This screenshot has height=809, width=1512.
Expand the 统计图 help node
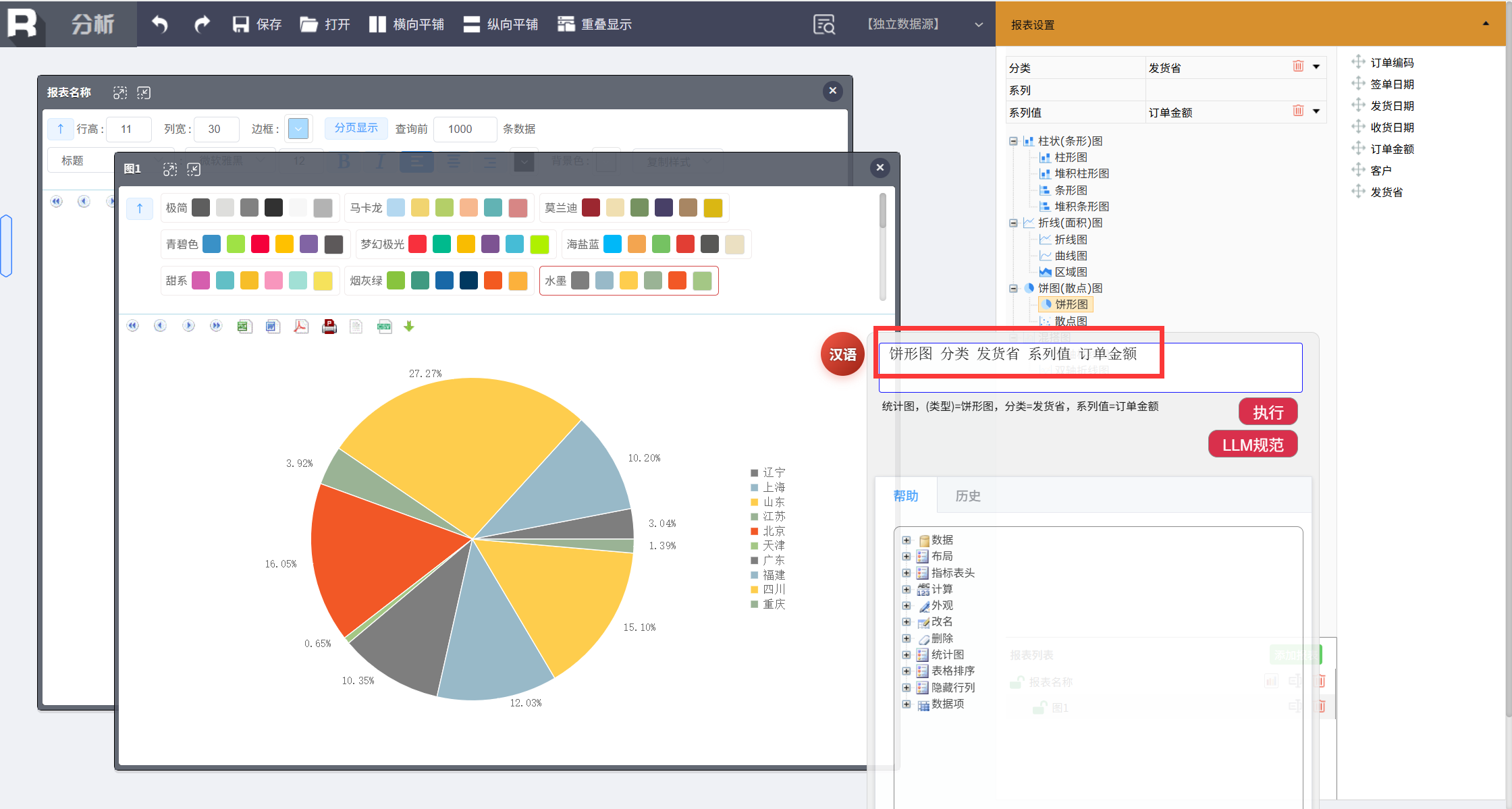point(907,654)
